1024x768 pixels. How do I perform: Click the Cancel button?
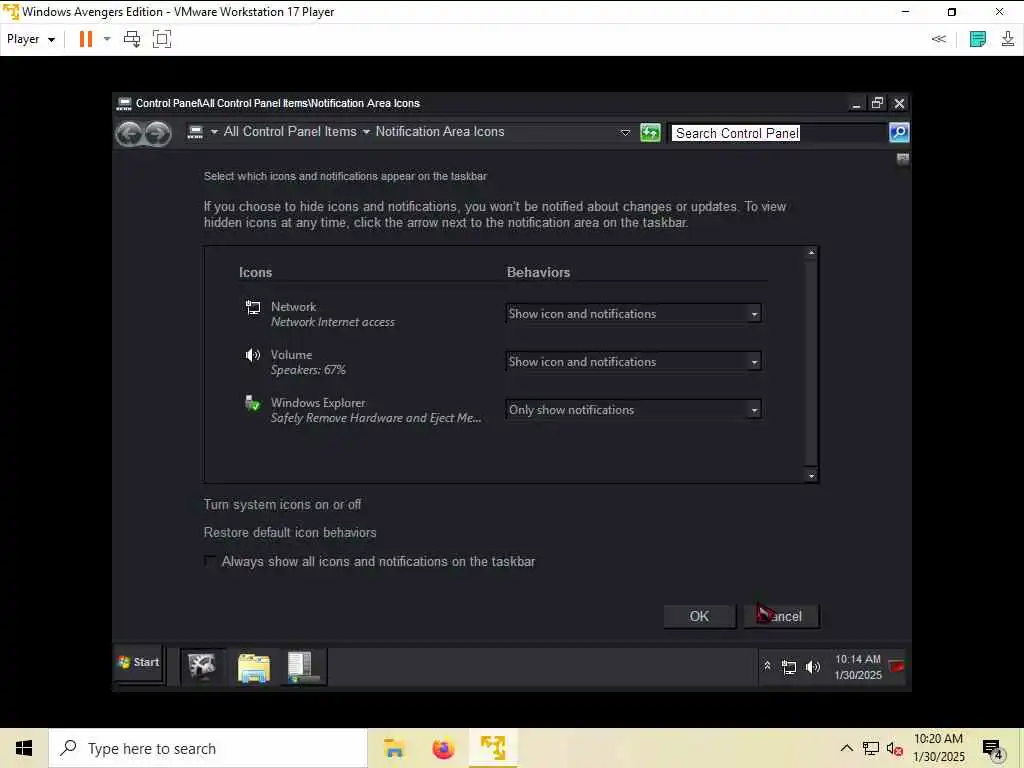(x=781, y=616)
